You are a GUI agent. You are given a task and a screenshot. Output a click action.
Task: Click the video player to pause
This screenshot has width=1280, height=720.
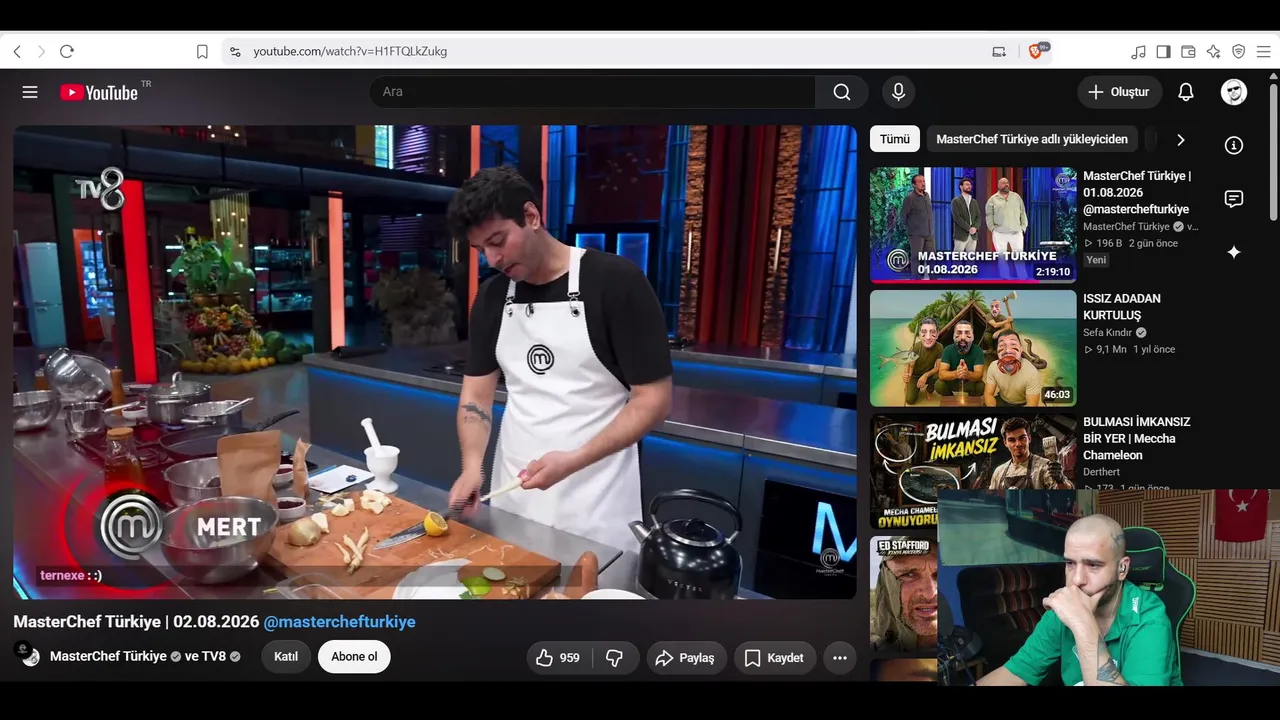tap(435, 362)
